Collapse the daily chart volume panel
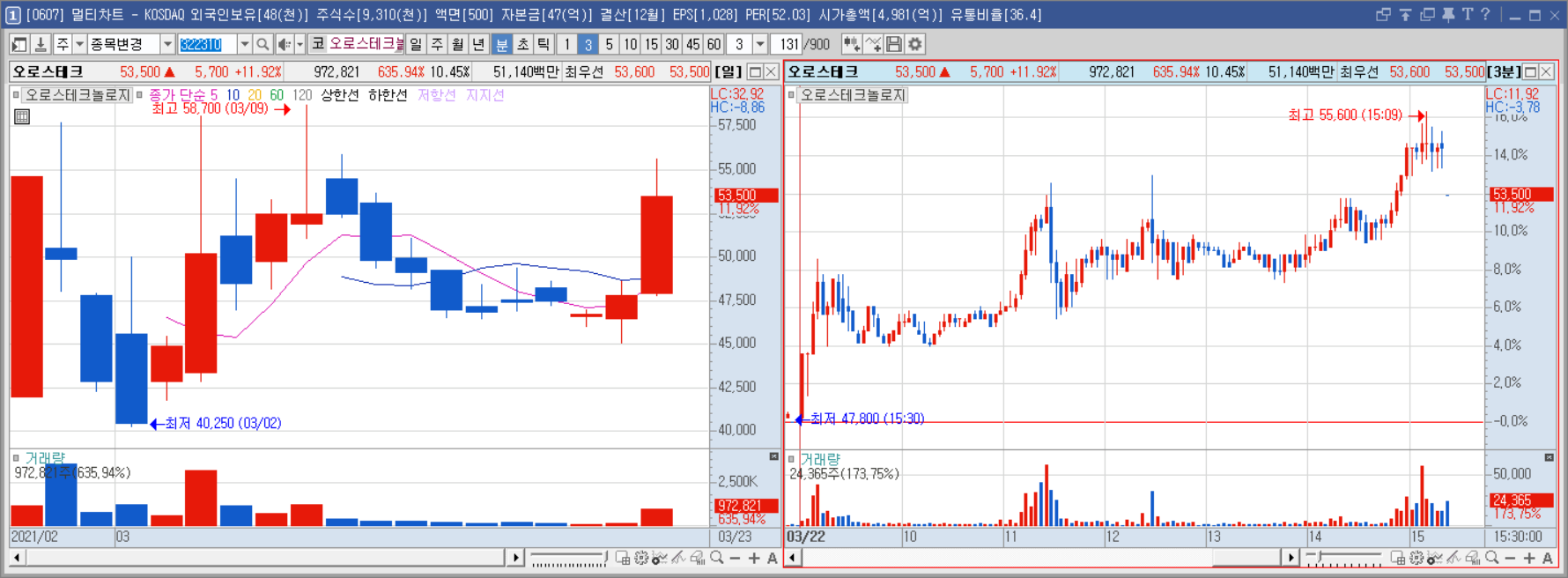Screen dimensions: 1568x578 773,456
